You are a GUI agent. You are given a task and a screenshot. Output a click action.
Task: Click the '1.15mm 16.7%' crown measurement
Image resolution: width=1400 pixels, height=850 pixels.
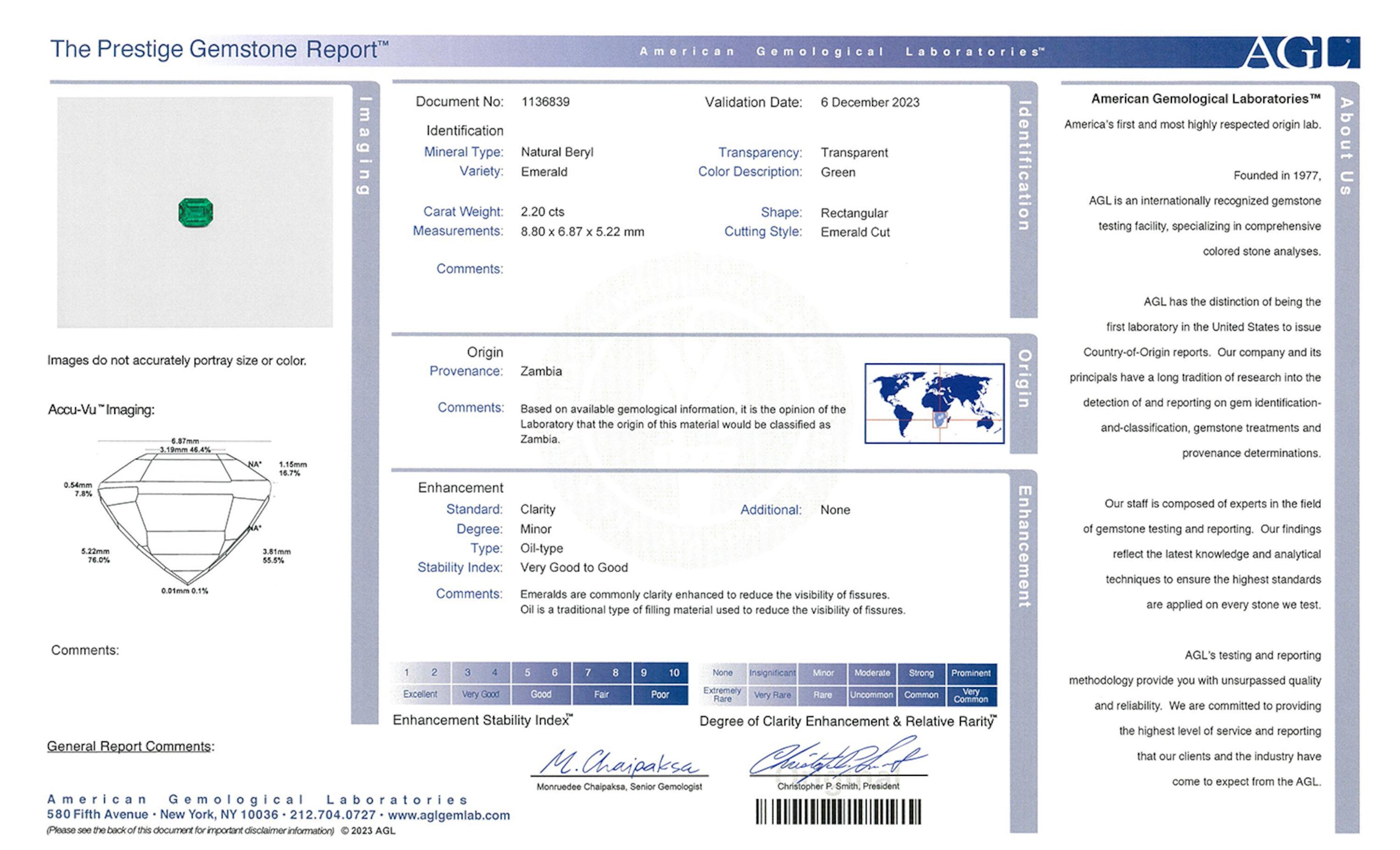(x=293, y=469)
